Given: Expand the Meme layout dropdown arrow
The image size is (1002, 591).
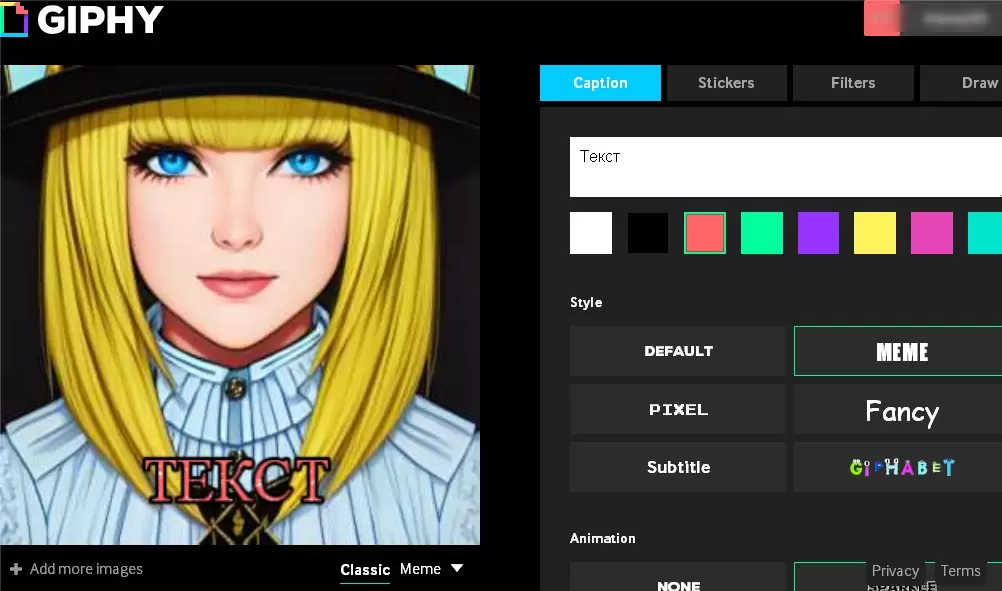Looking at the screenshot, I should [457, 568].
